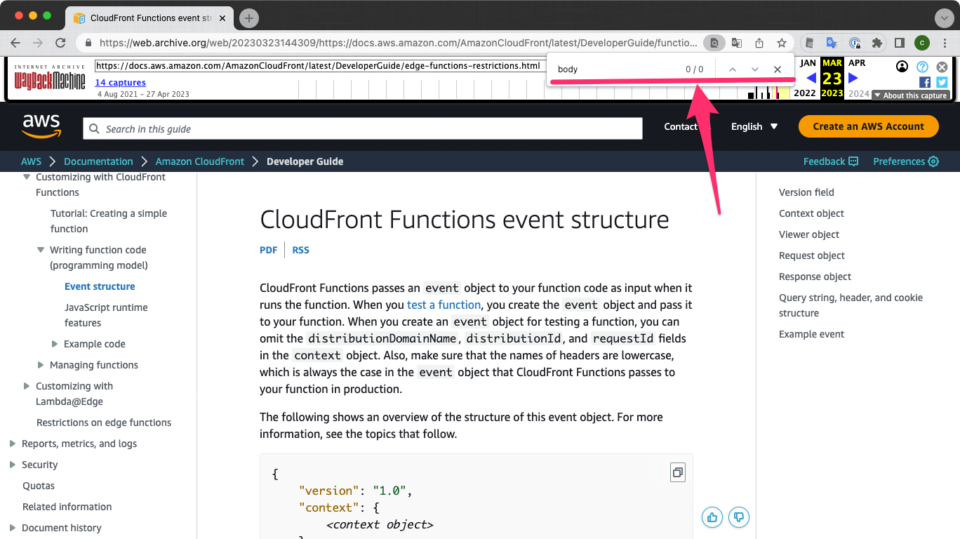The image size is (960, 539).
Task: Open Wayback help question icon
Action: (x=922, y=66)
